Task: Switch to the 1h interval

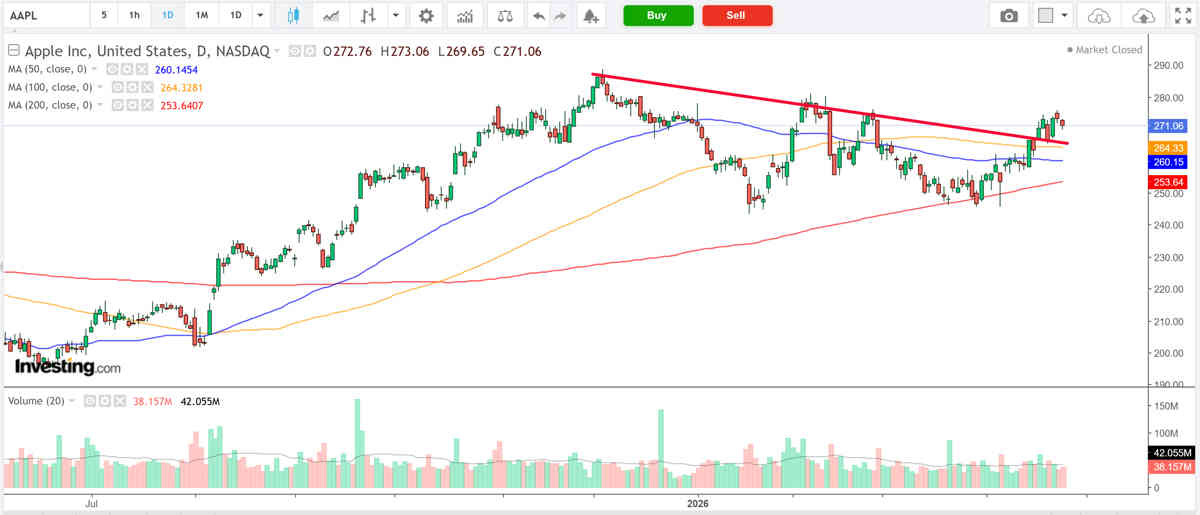Action: pyautogui.click(x=134, y=16)
